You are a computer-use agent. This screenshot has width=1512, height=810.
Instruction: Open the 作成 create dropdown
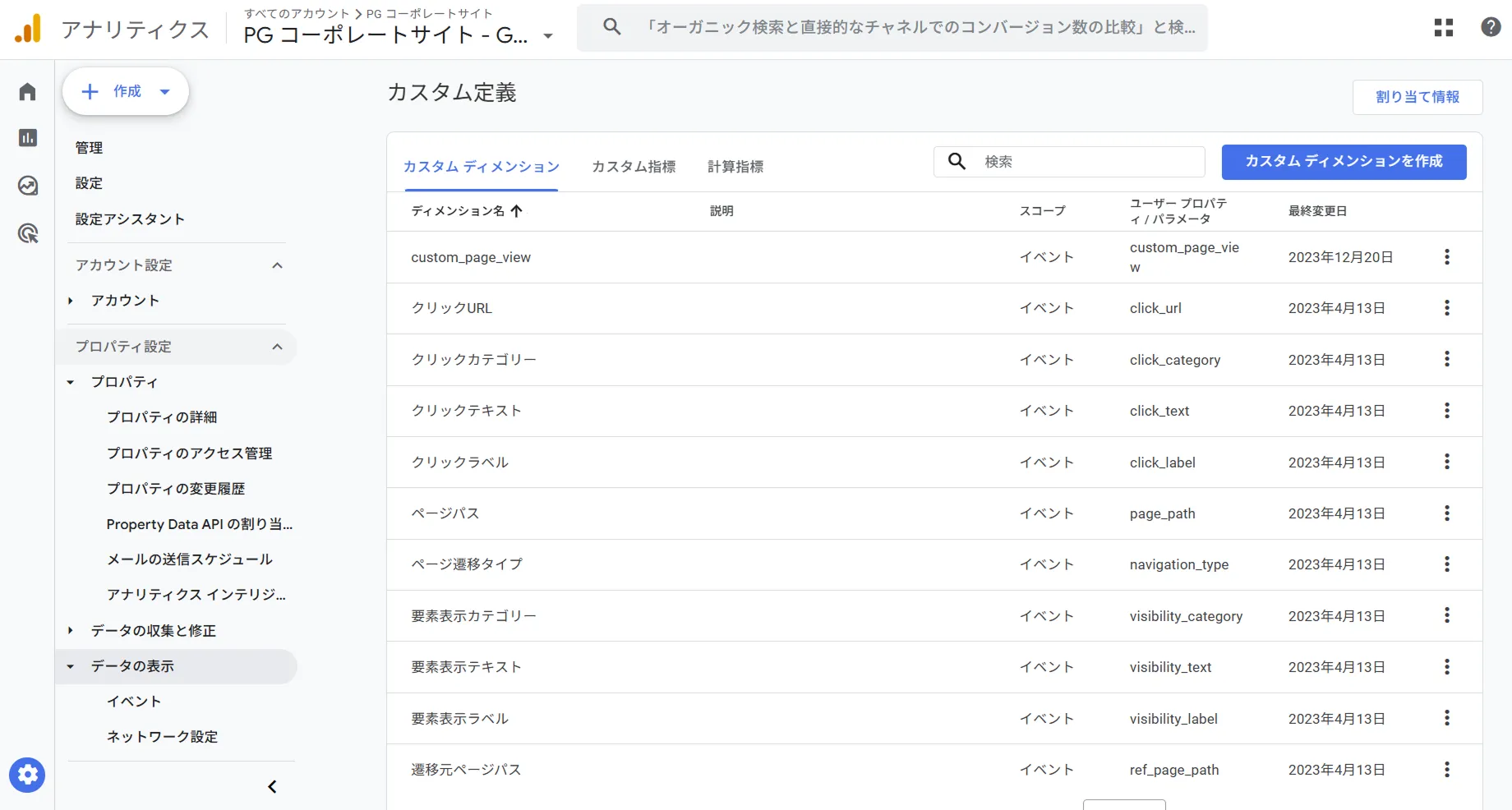[126, 91]
